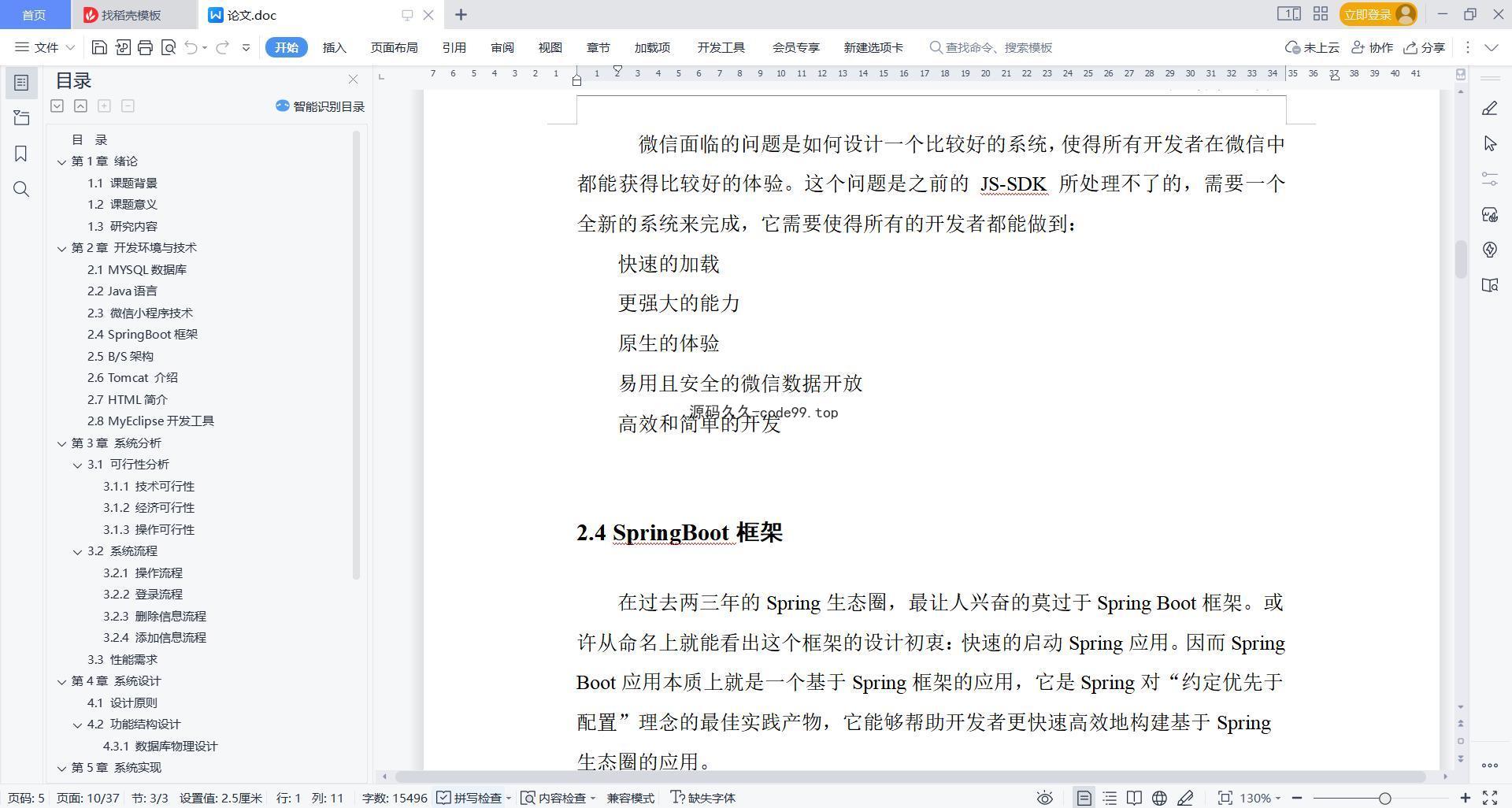Switch to the 开发工具 tab

click(x=721, y=47)
